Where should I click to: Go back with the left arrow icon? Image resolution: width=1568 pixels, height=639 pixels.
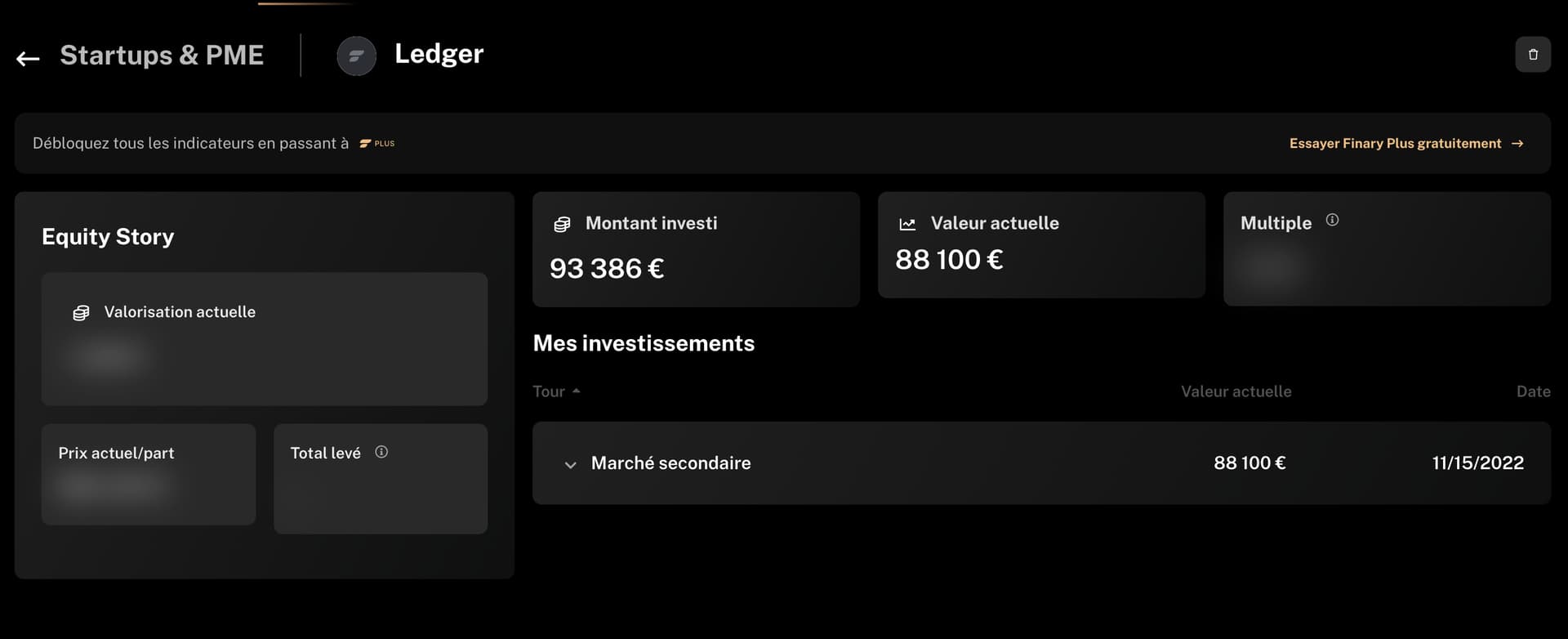pos(28,58)
